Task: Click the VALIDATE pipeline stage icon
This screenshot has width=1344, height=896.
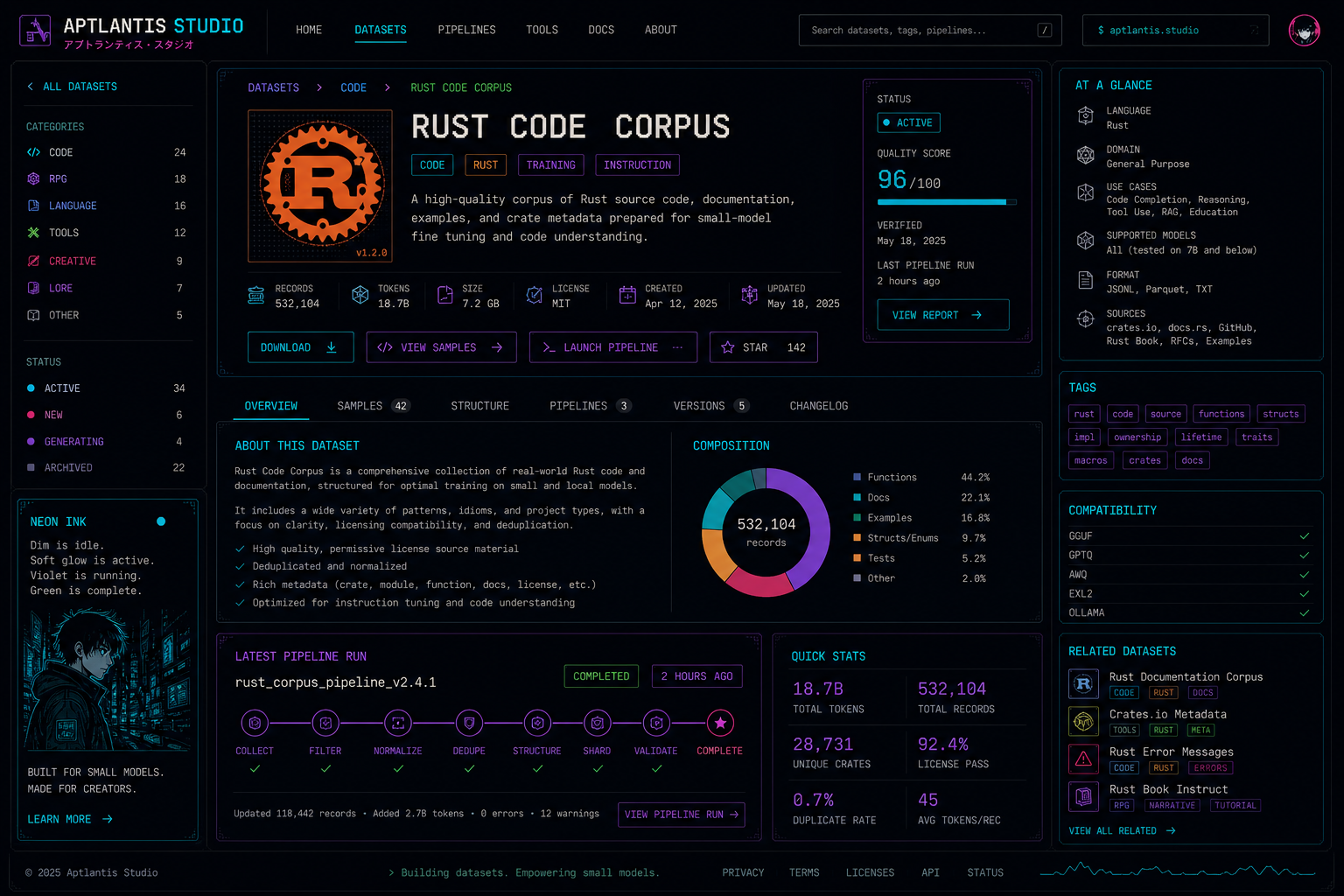Action: point(656,723)
